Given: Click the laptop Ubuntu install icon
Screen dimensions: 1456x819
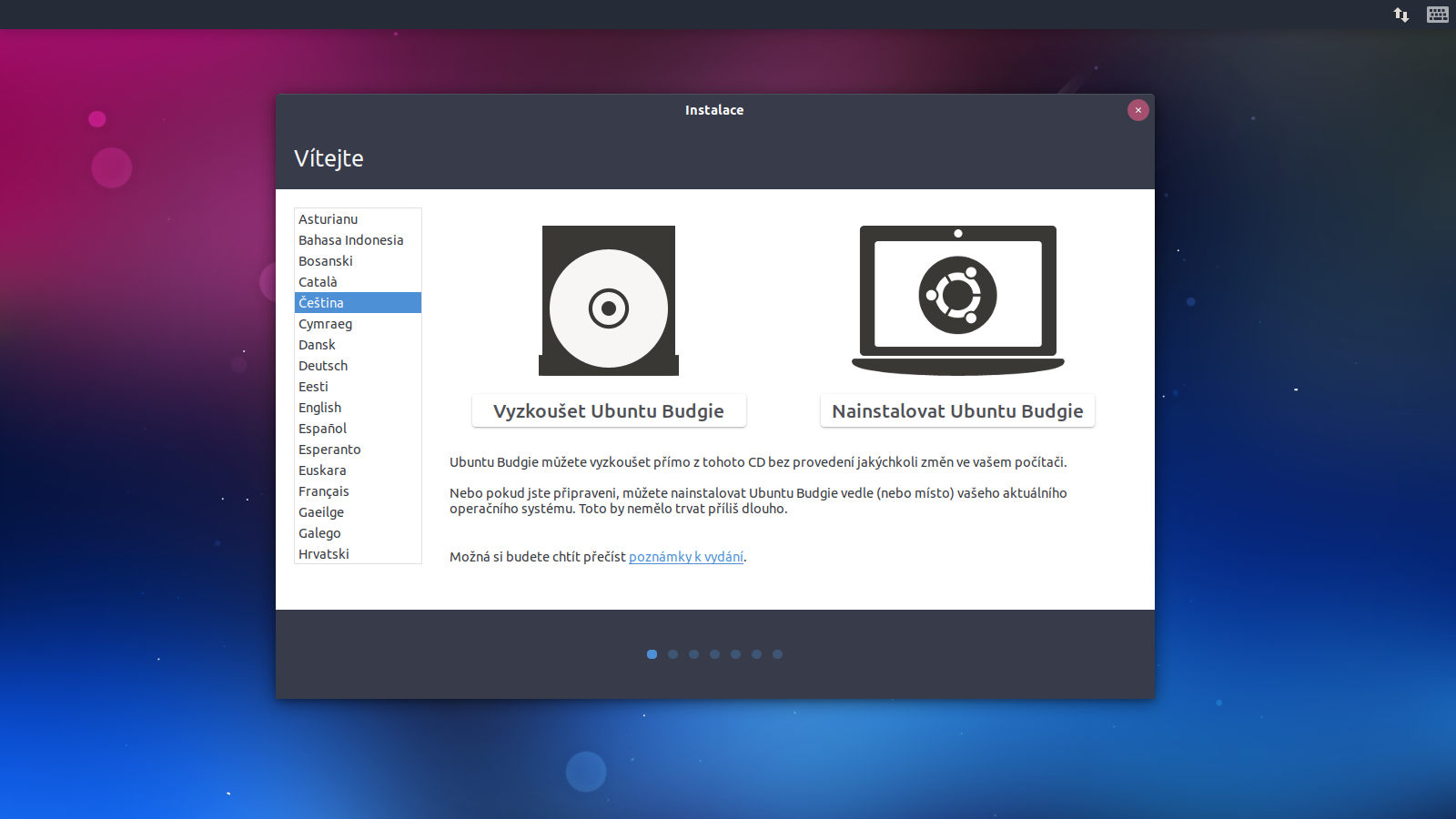Looking at the screenshot, I should (957, 300).
